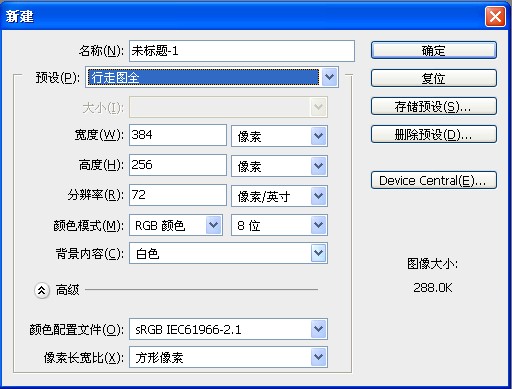Open 像素长宽比 dropdown 方形像素
The height and width of the screenshot is (389, 512).
[228, 357]
